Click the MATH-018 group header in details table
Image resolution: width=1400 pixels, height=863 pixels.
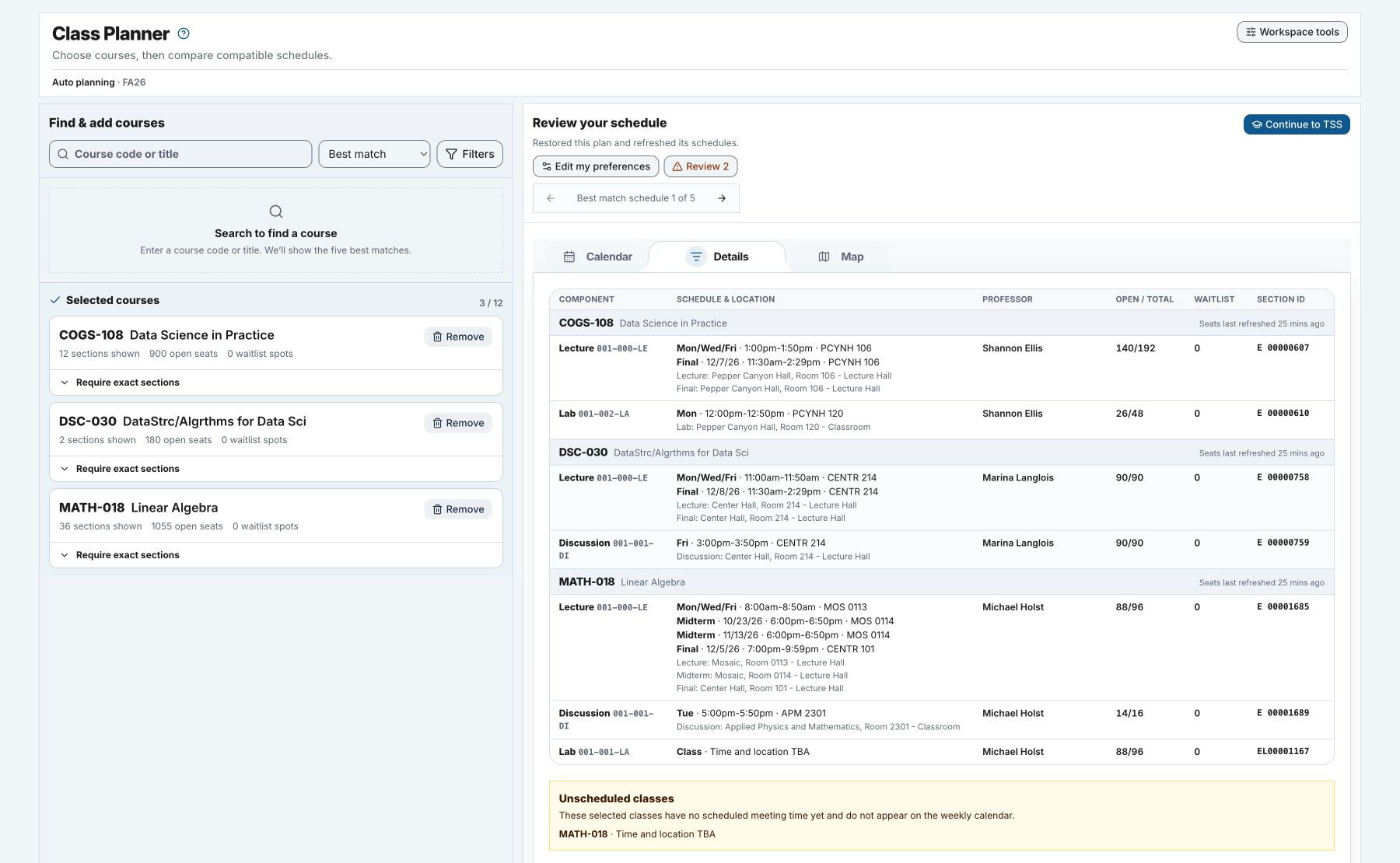941,582
